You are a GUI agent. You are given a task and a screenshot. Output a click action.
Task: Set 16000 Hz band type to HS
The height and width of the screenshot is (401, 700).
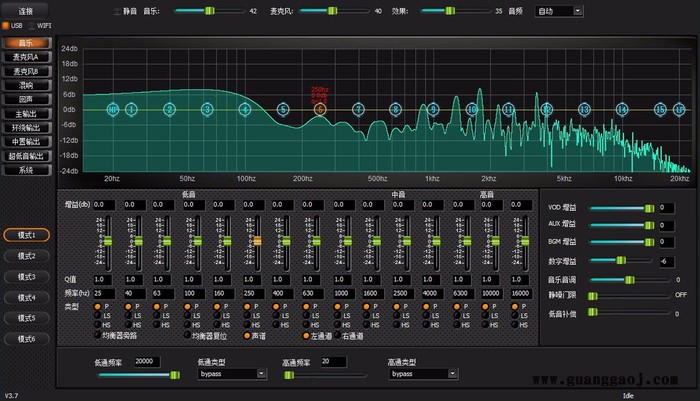click(515, 325)
